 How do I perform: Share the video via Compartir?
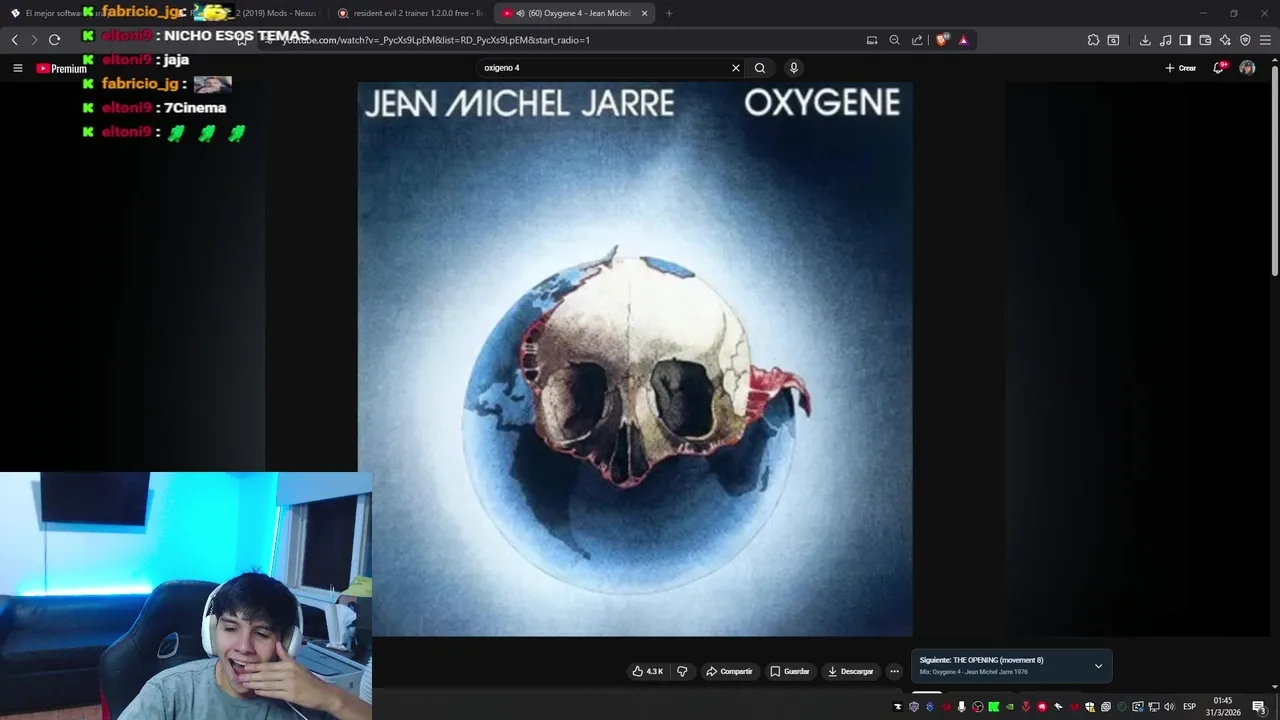tap(729, 671)
